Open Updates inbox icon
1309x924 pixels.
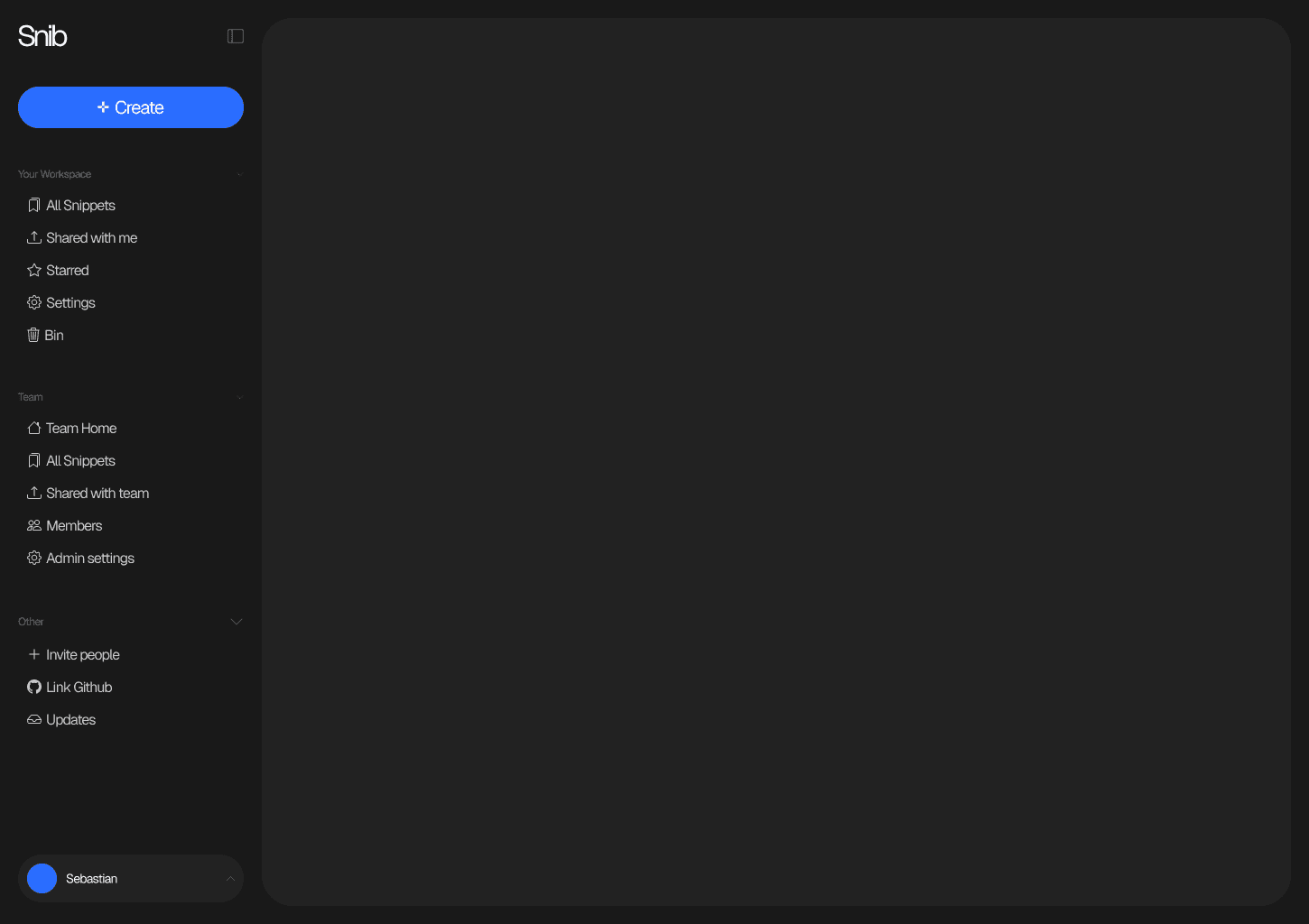click(34, 720)
